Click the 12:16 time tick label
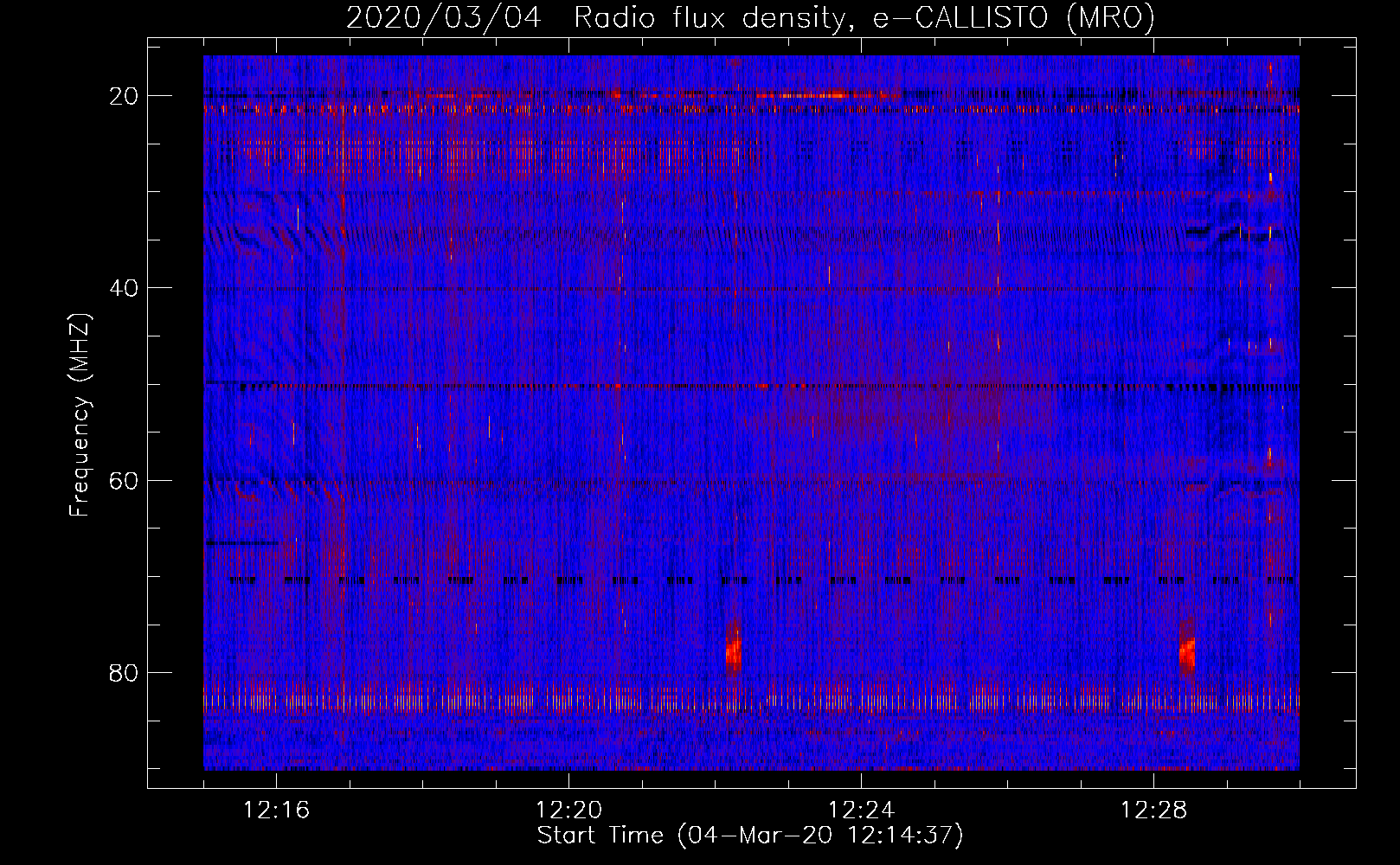Viewport: 1400px width, 865px height. tap(277, 811)
